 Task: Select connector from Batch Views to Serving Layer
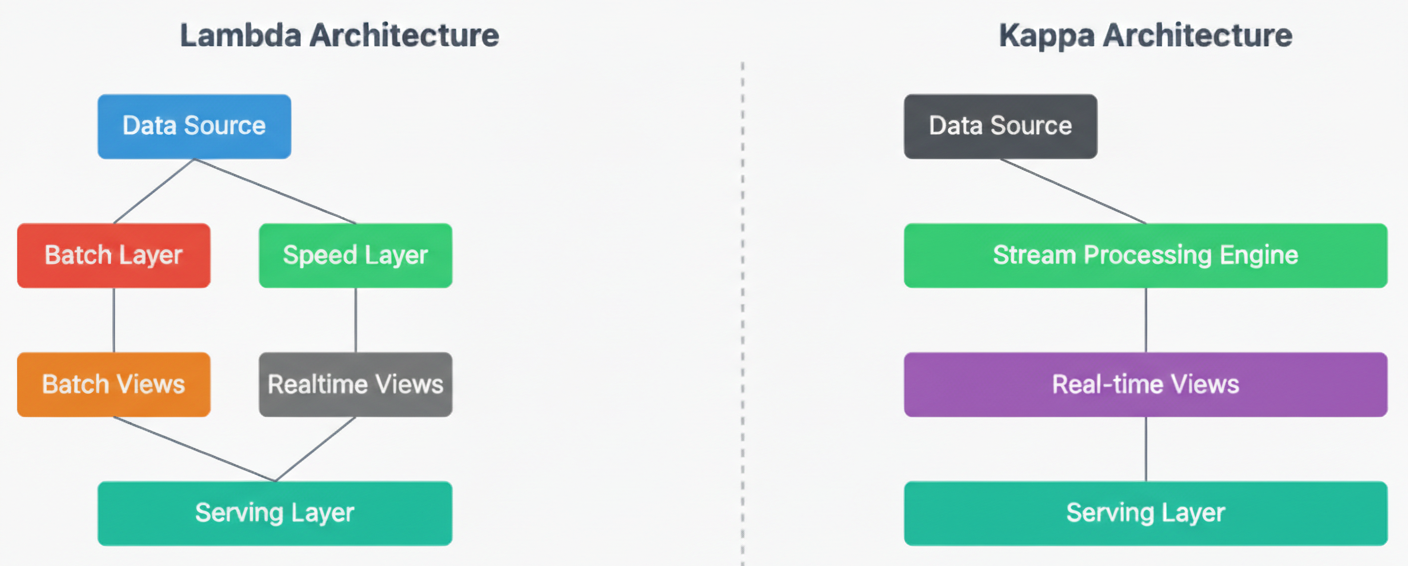[194, 449]
